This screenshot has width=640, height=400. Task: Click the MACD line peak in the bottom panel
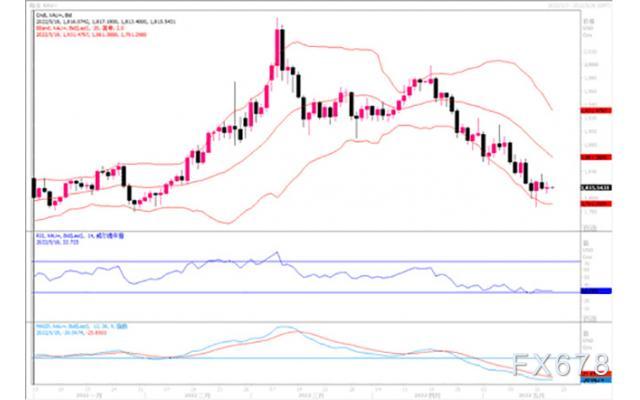click(x=284, y=327)
